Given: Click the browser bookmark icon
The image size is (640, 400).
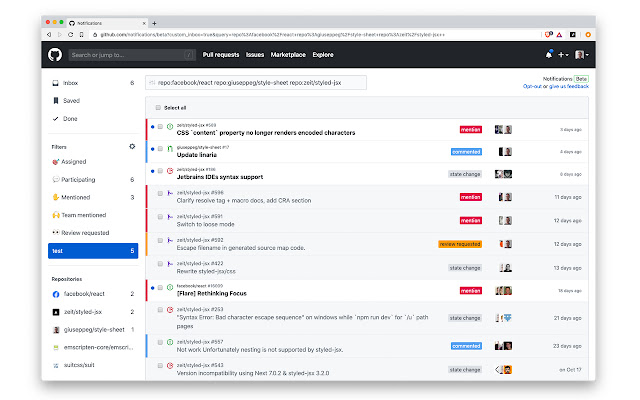Looking at the screenshot, I should (82, 35).
